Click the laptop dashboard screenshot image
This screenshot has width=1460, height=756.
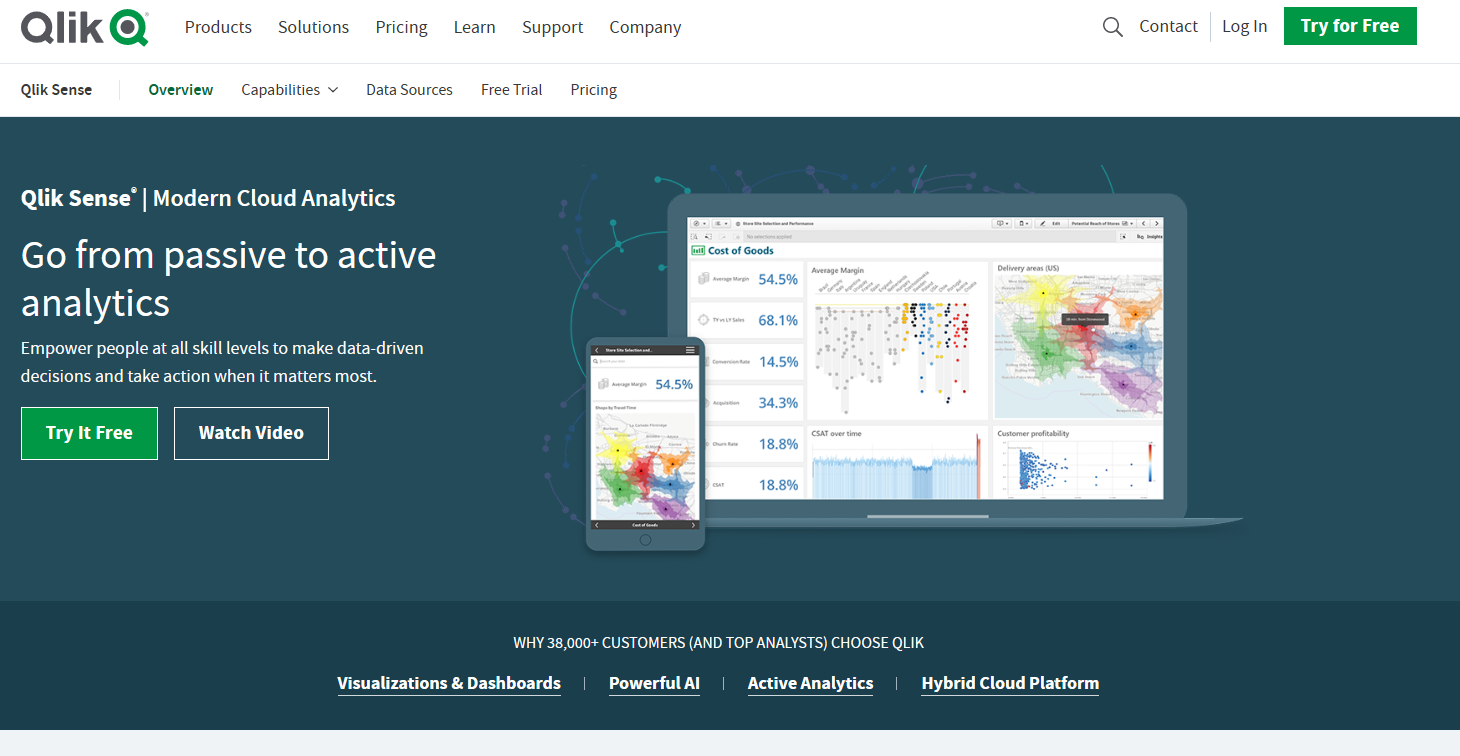tap(926, 357)
